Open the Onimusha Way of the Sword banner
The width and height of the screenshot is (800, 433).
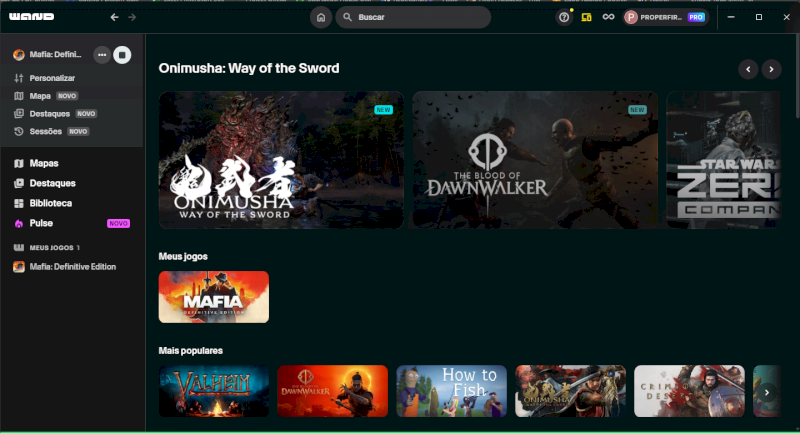click(x=281, y=160)
